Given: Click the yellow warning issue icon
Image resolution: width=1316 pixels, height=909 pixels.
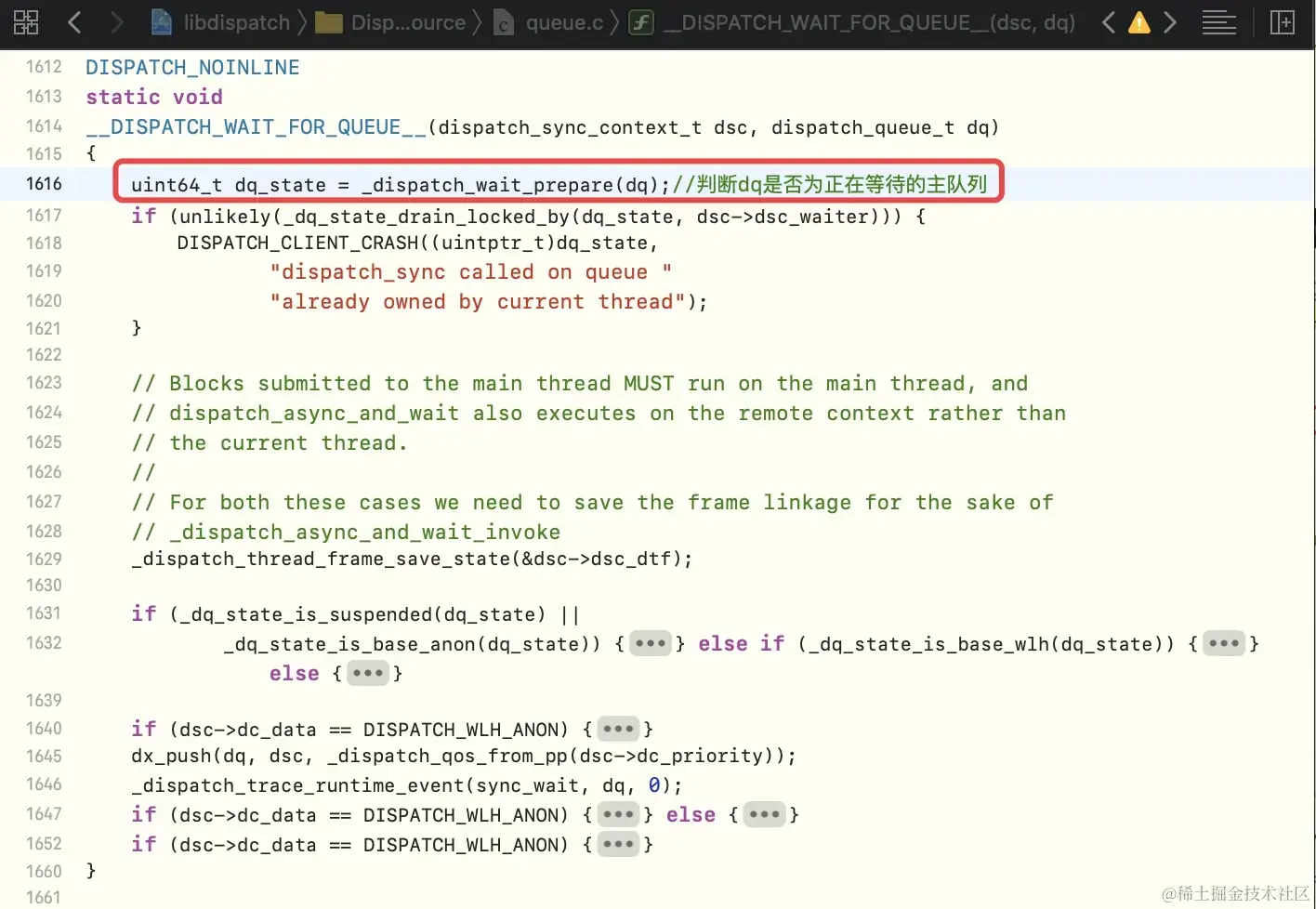Looking at the screenshot, I should [1138, 22].
